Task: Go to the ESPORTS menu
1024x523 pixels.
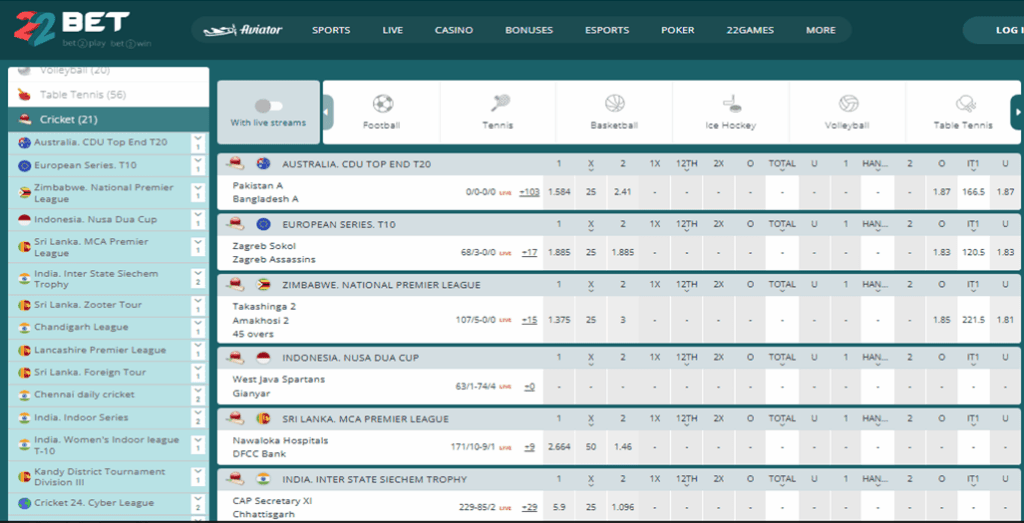Action: 606,30
